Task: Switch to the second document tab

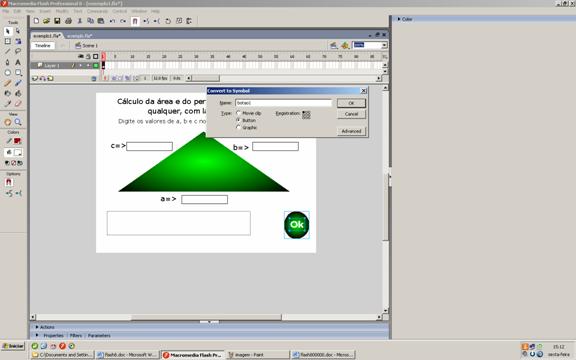Action: click(x=79, y=36)
